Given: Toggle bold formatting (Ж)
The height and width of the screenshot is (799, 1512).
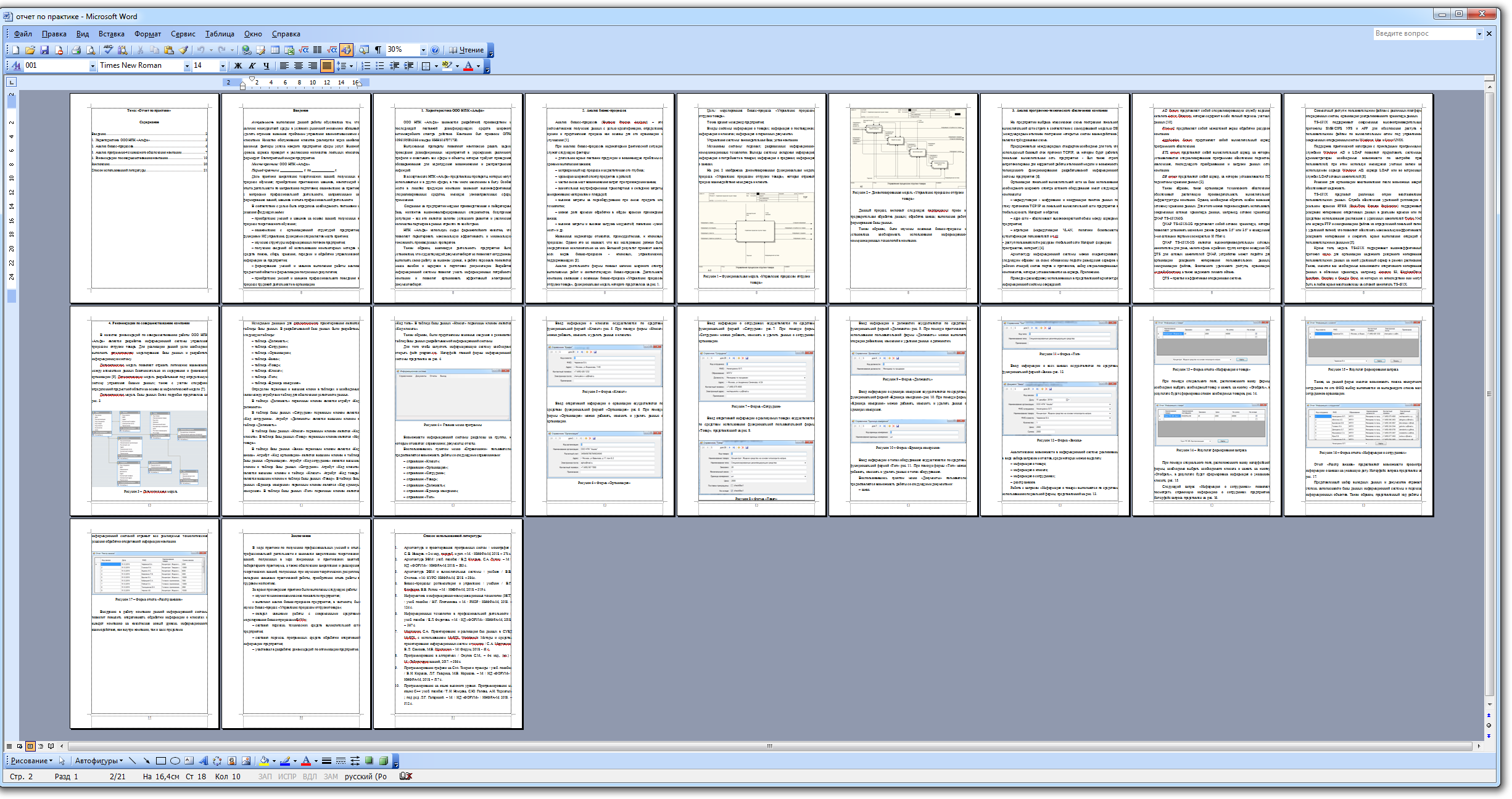Looking at the screenshot, I should pyautogui.click(x=238, y=66).
